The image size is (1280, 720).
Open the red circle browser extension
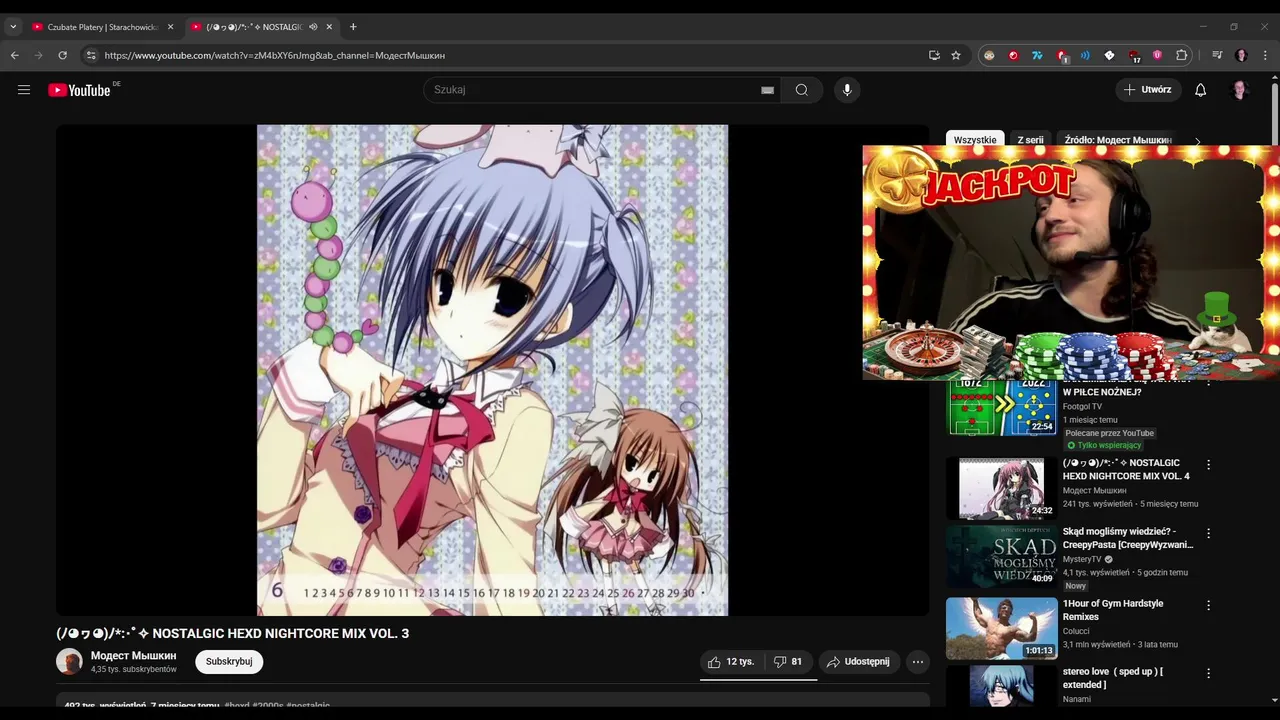[x=1013, y=55]
